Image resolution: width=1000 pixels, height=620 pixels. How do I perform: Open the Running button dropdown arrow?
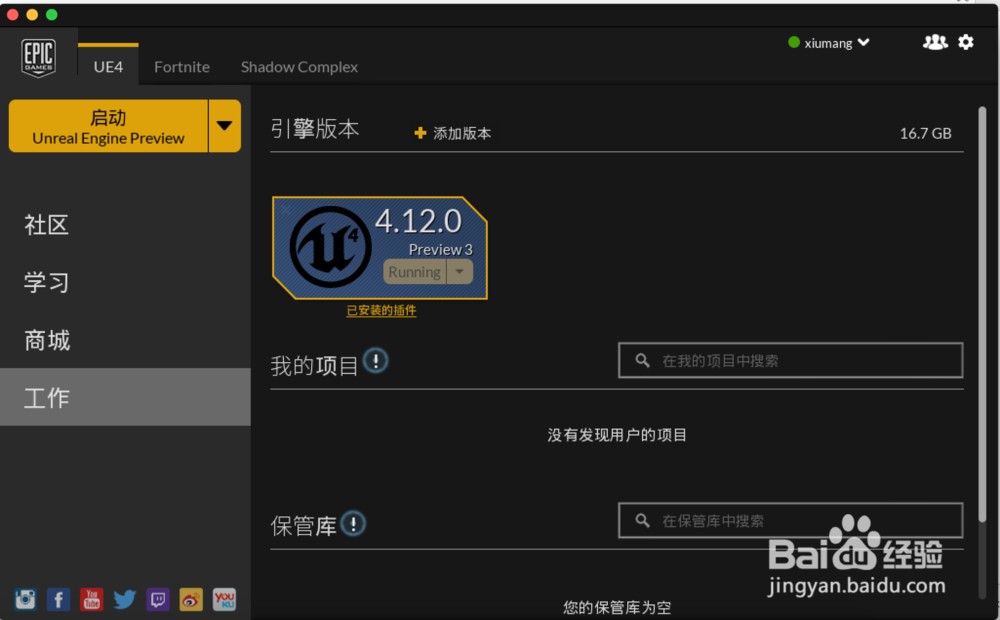[x=460, y=272]
